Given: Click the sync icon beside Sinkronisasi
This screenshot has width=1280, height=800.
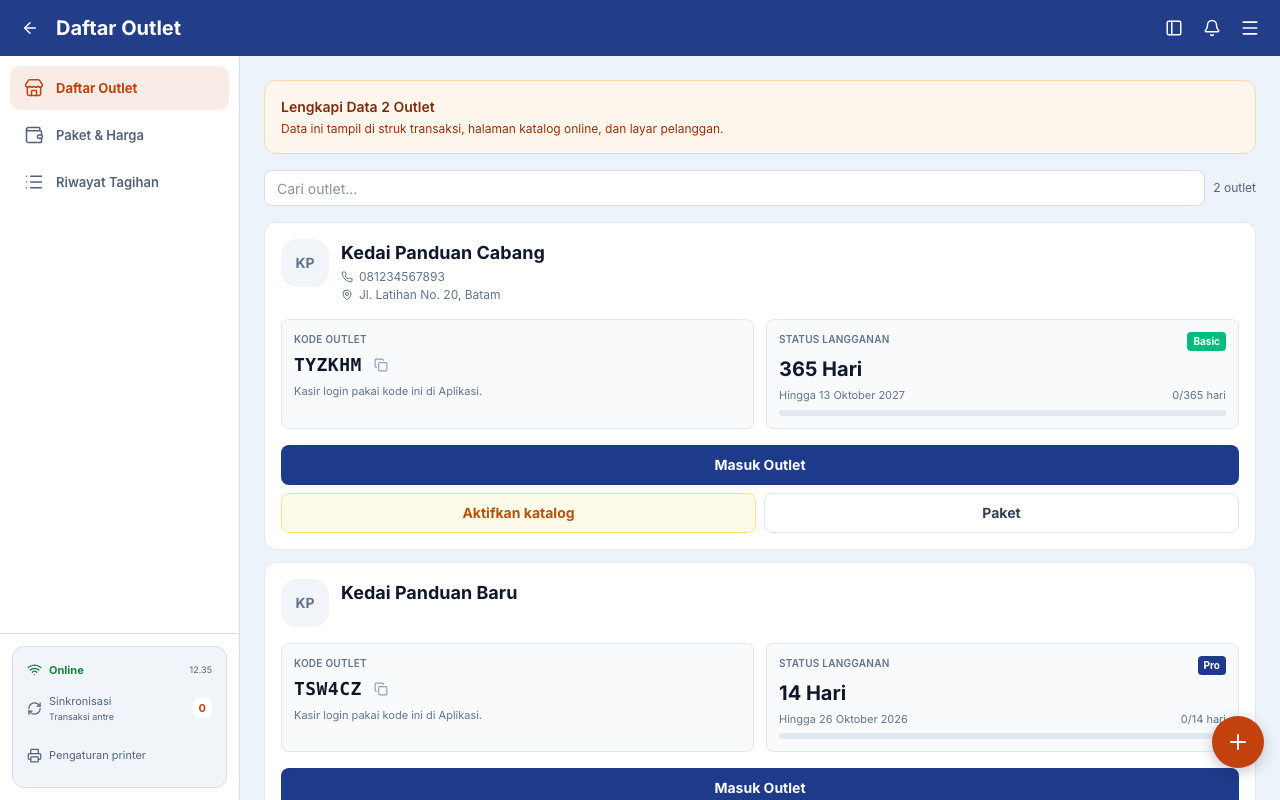Looking at the screenshot, I should click(x=34, y=708).
